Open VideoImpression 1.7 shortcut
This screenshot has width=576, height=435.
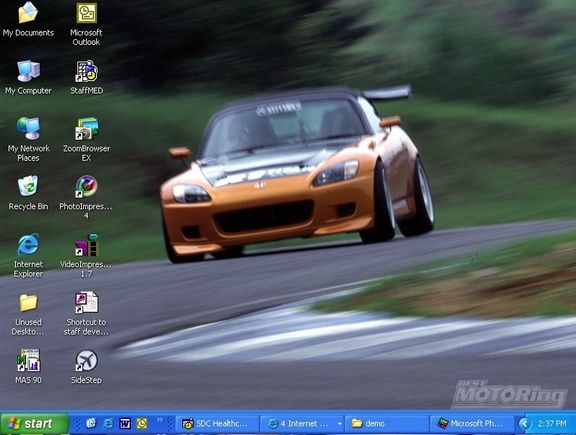pos(86,255)
